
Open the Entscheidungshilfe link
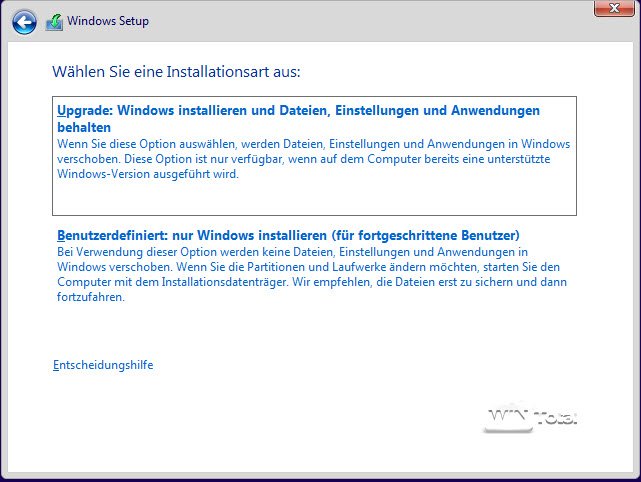click(x=103, y=365)
